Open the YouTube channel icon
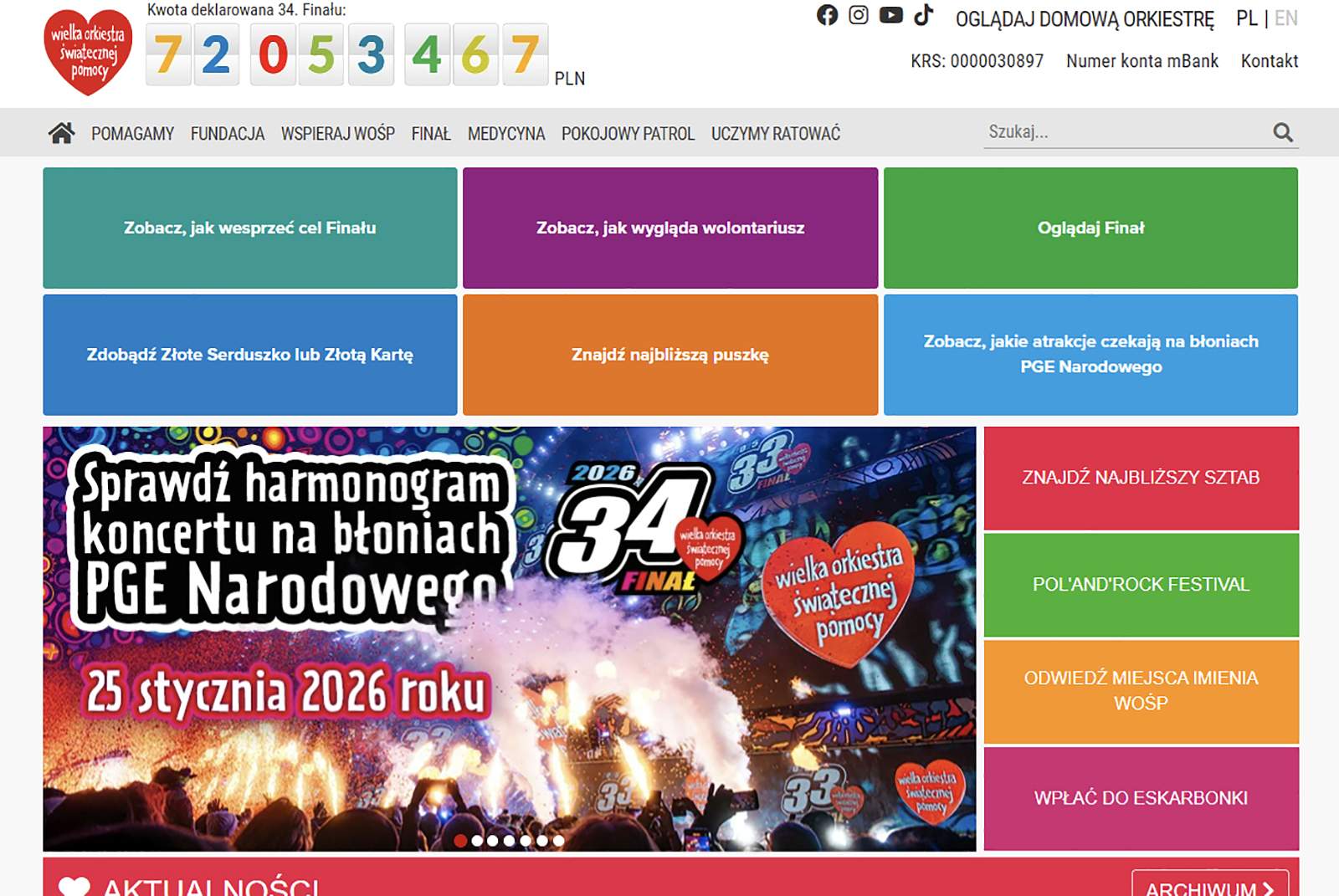Screen dimensions: 1339x896 pyautogui.click(x=891, y=15)
